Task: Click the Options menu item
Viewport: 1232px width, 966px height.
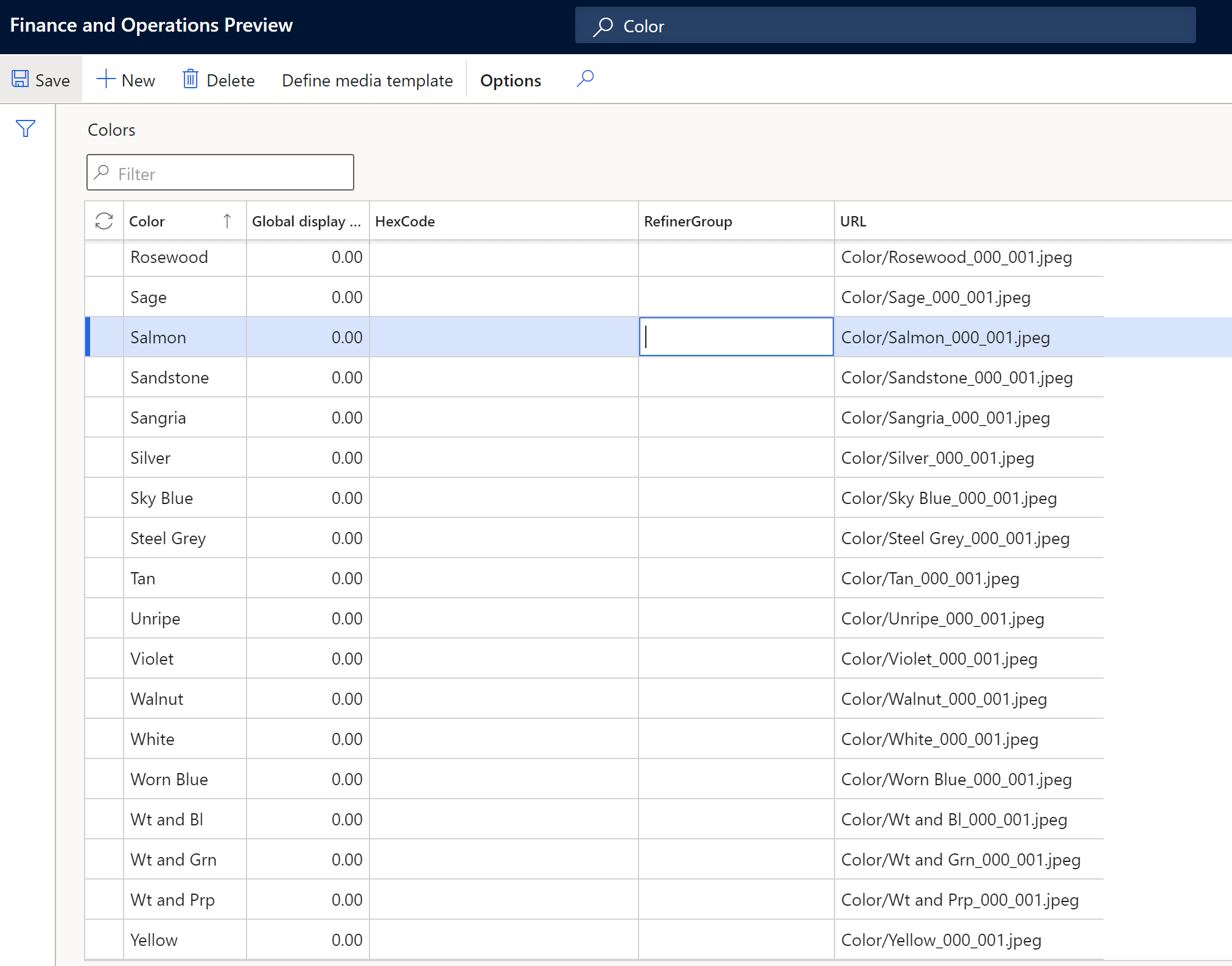Action: pyautogui.click(x=511, y=80)
